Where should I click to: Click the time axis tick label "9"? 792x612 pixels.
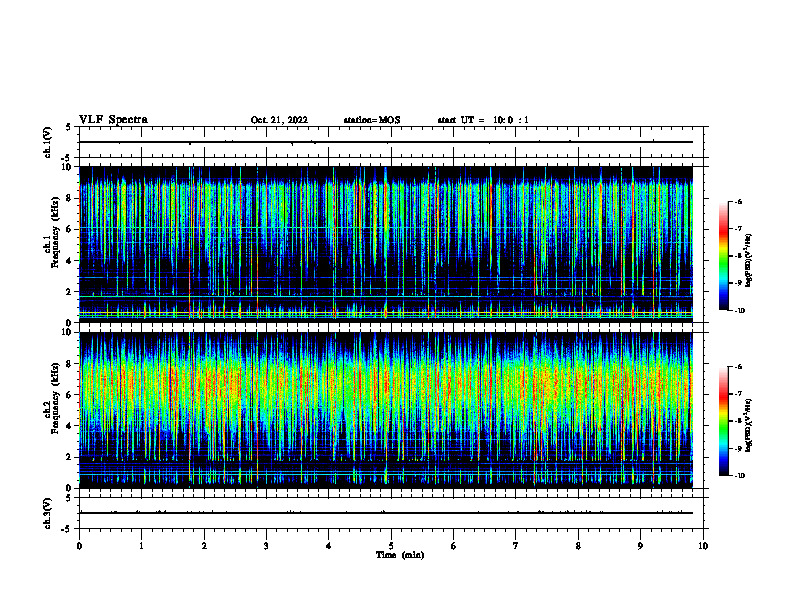640,546
